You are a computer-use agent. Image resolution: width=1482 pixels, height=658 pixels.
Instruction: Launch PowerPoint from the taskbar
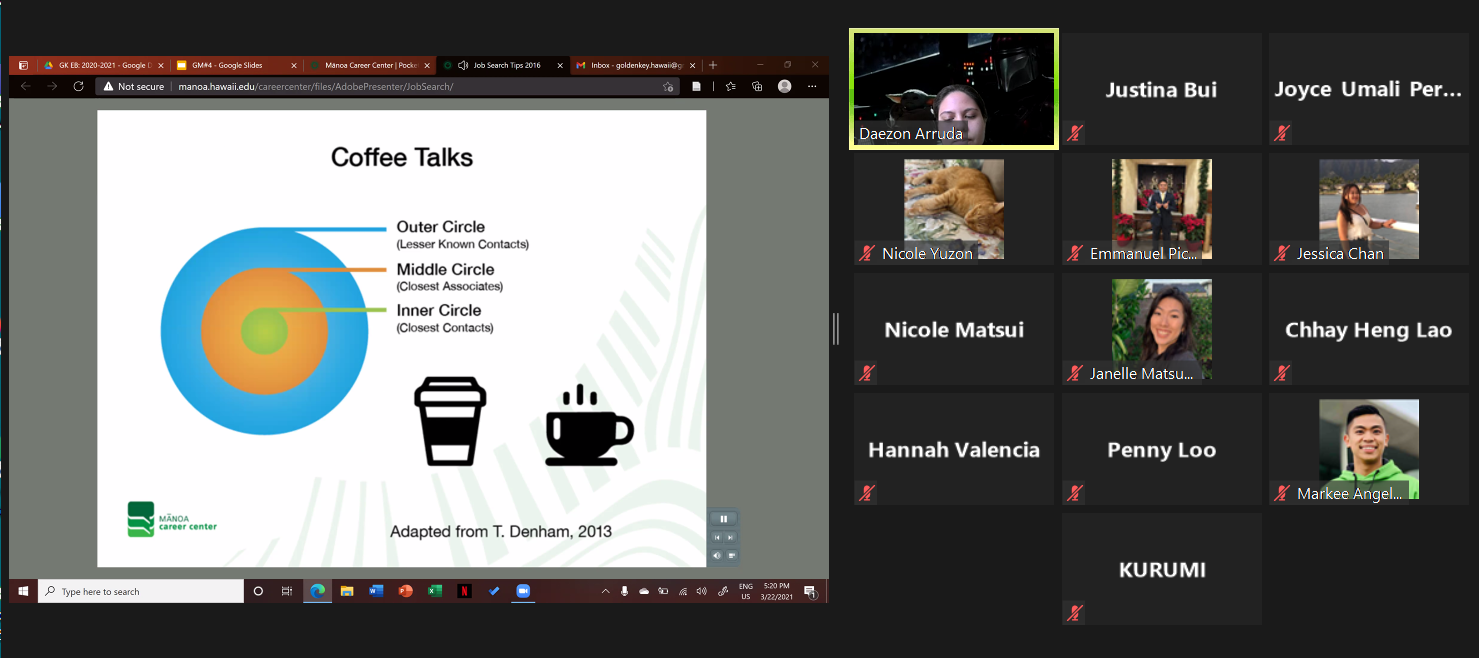tap(405, 591)
